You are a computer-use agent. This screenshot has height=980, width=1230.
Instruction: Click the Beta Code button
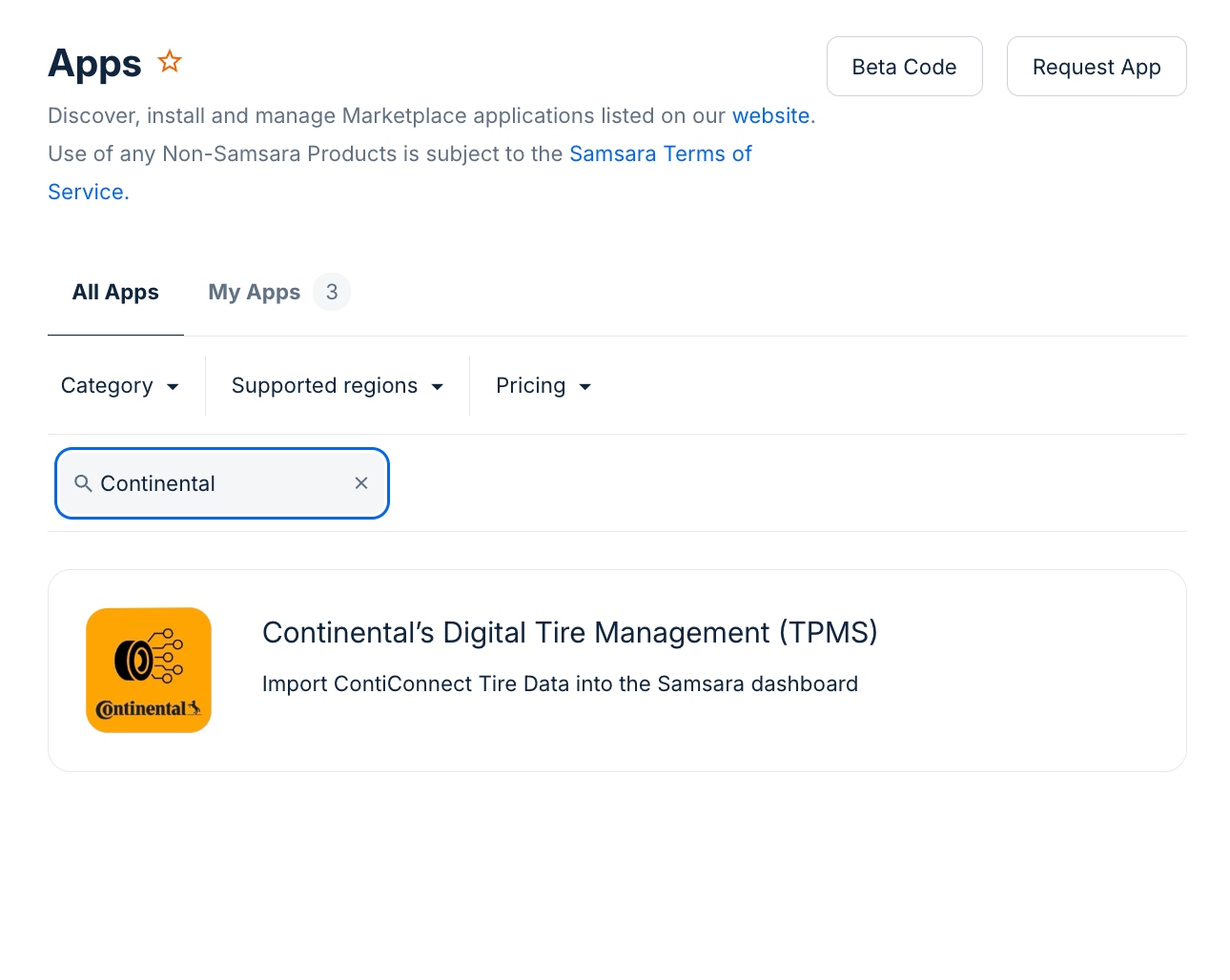(x=905, y=67)
